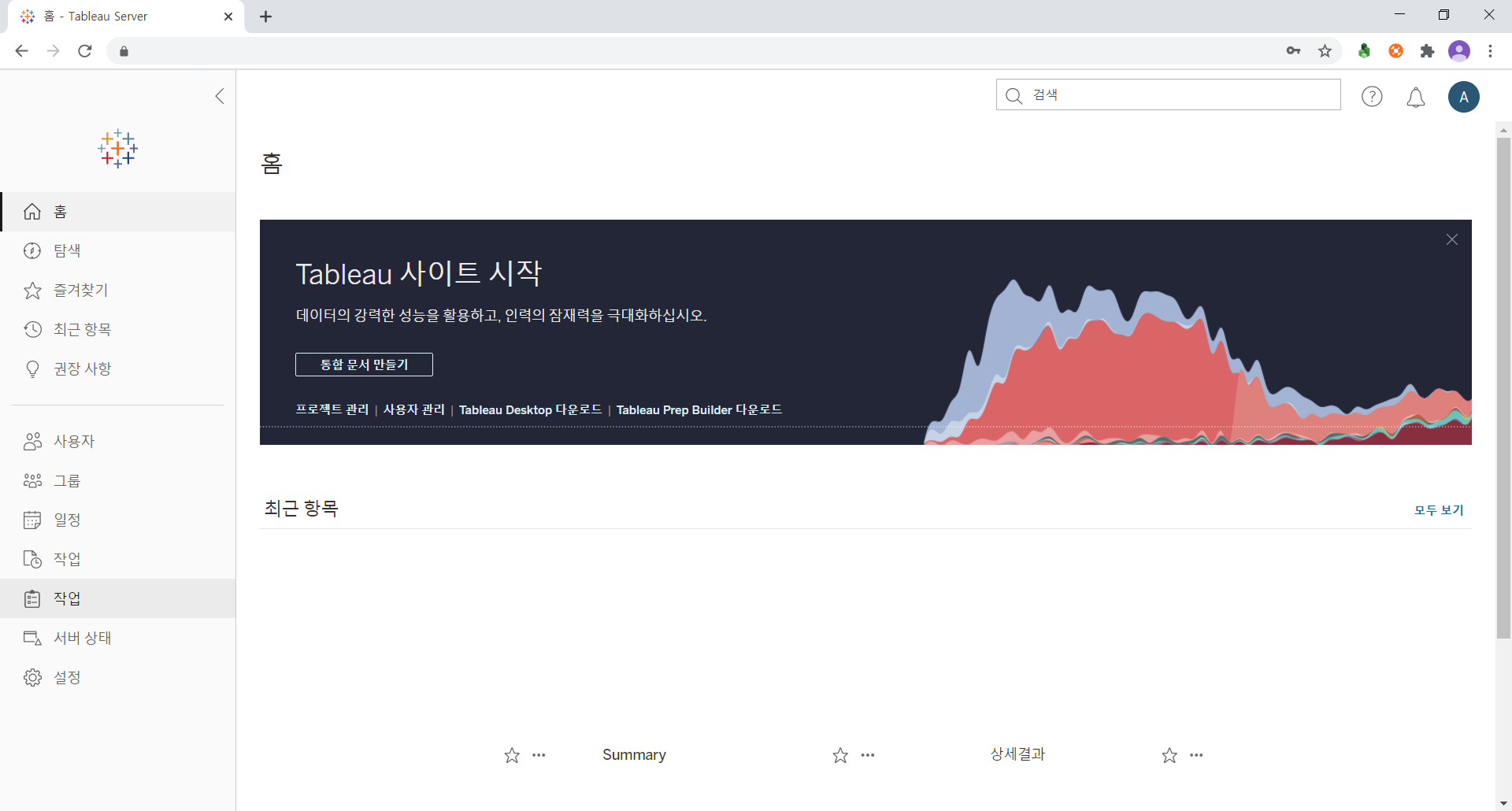Click the 서버 상태 icon

32,638
